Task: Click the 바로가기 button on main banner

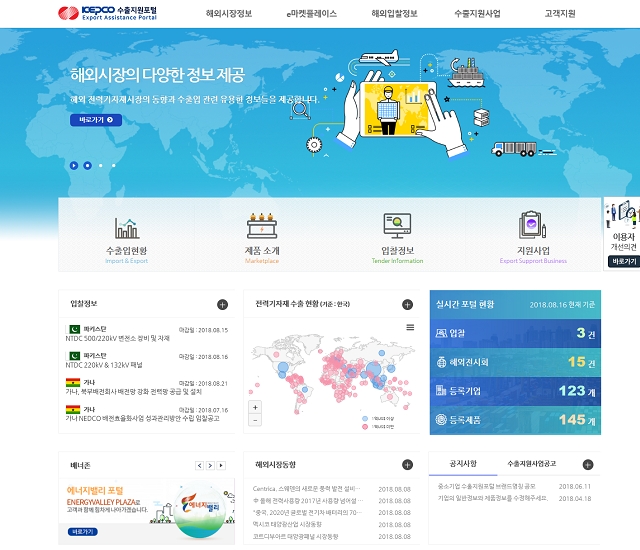Action: coord(96,120)
